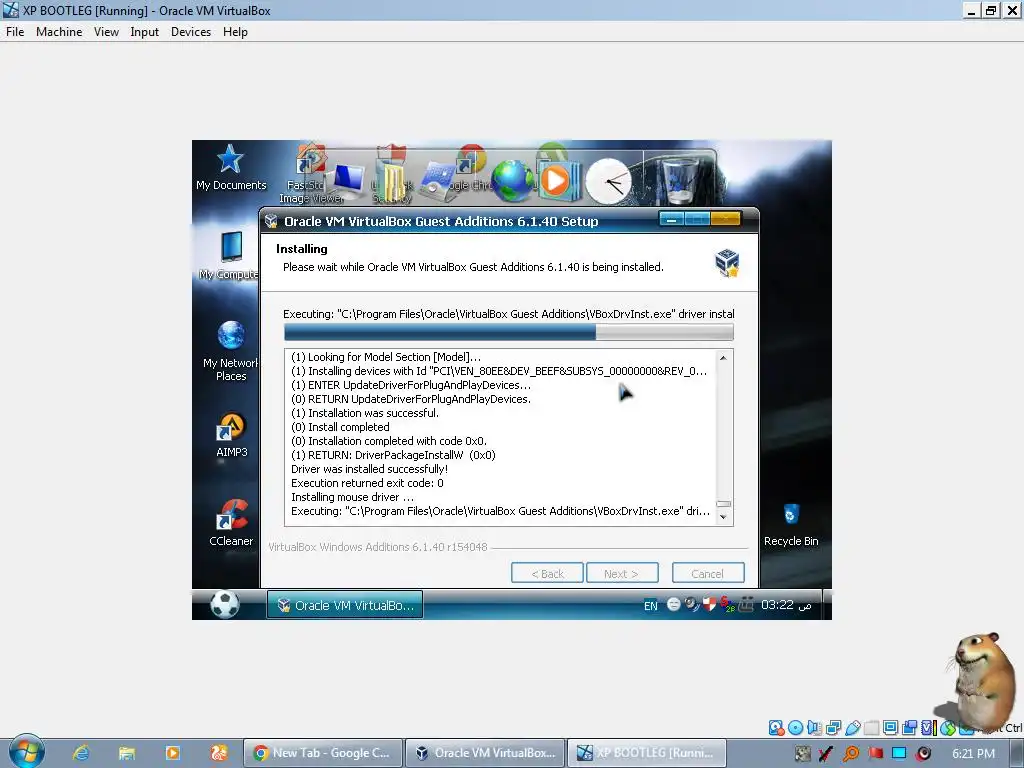The image size is (1024, 768).
Task: Click the optical drive status icon
Action: tap(795, 728)
